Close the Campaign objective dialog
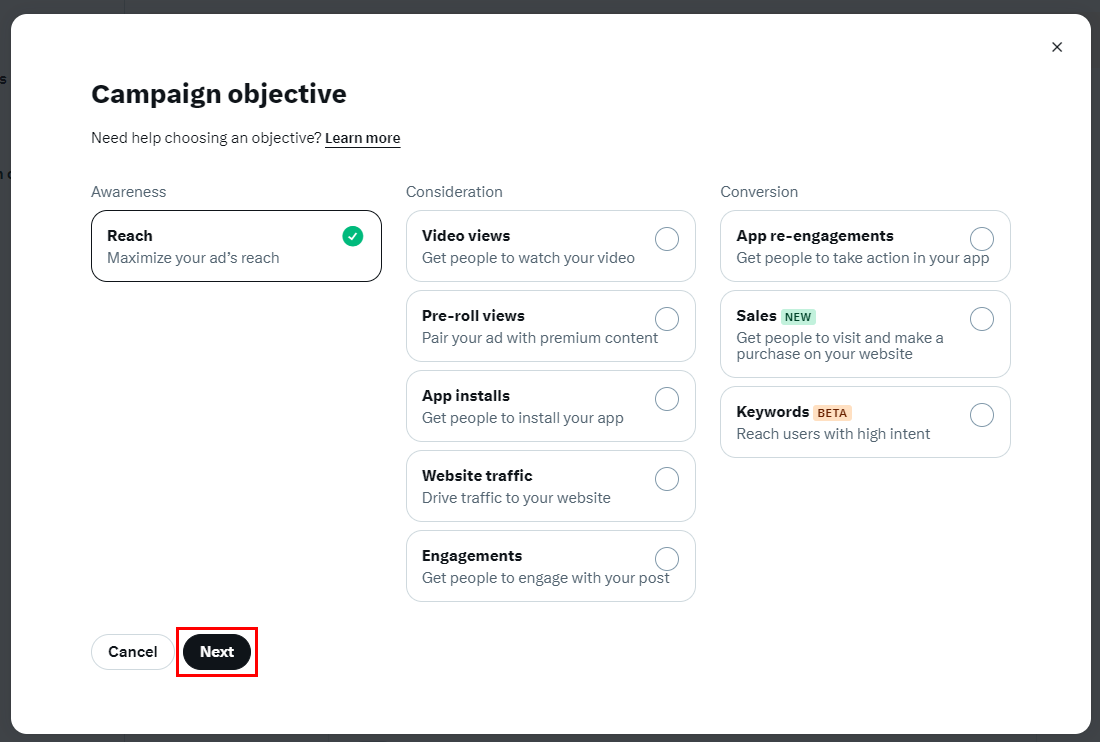 [1057, 47]
